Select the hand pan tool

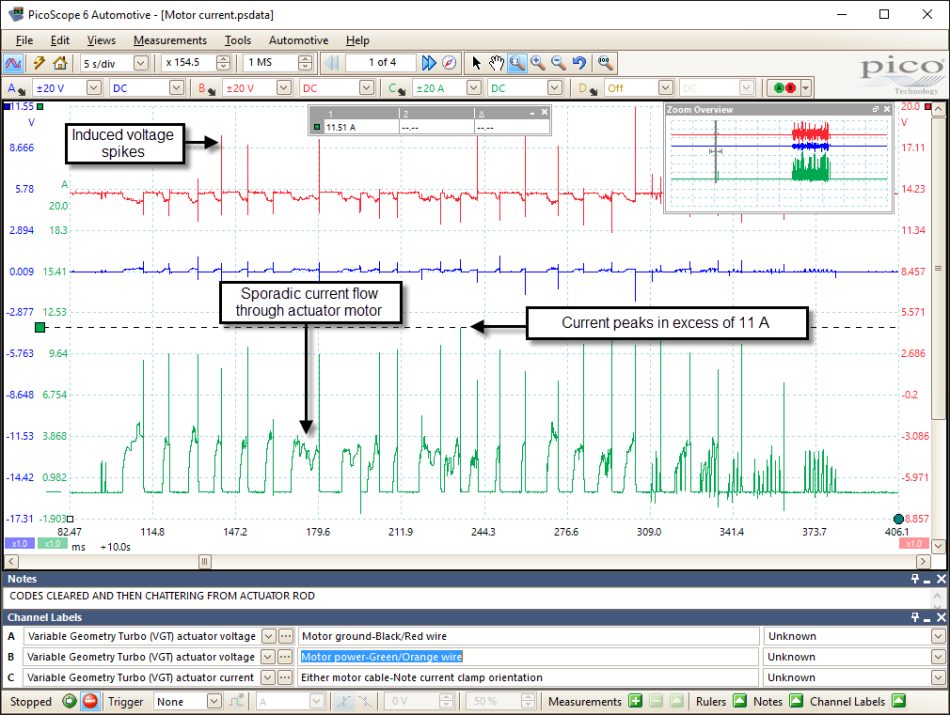496,62
